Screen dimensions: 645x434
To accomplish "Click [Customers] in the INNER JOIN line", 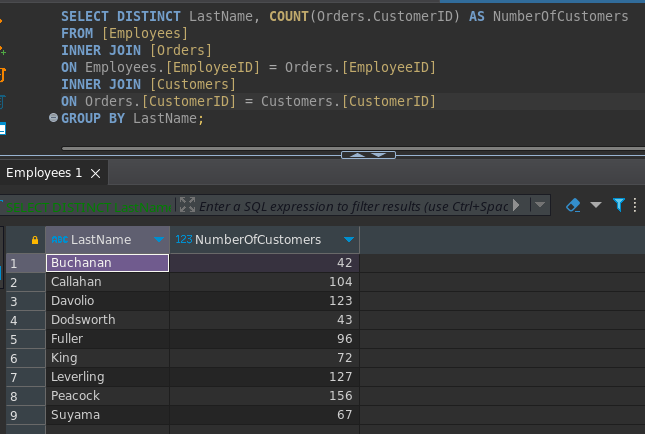I will 193,84.
